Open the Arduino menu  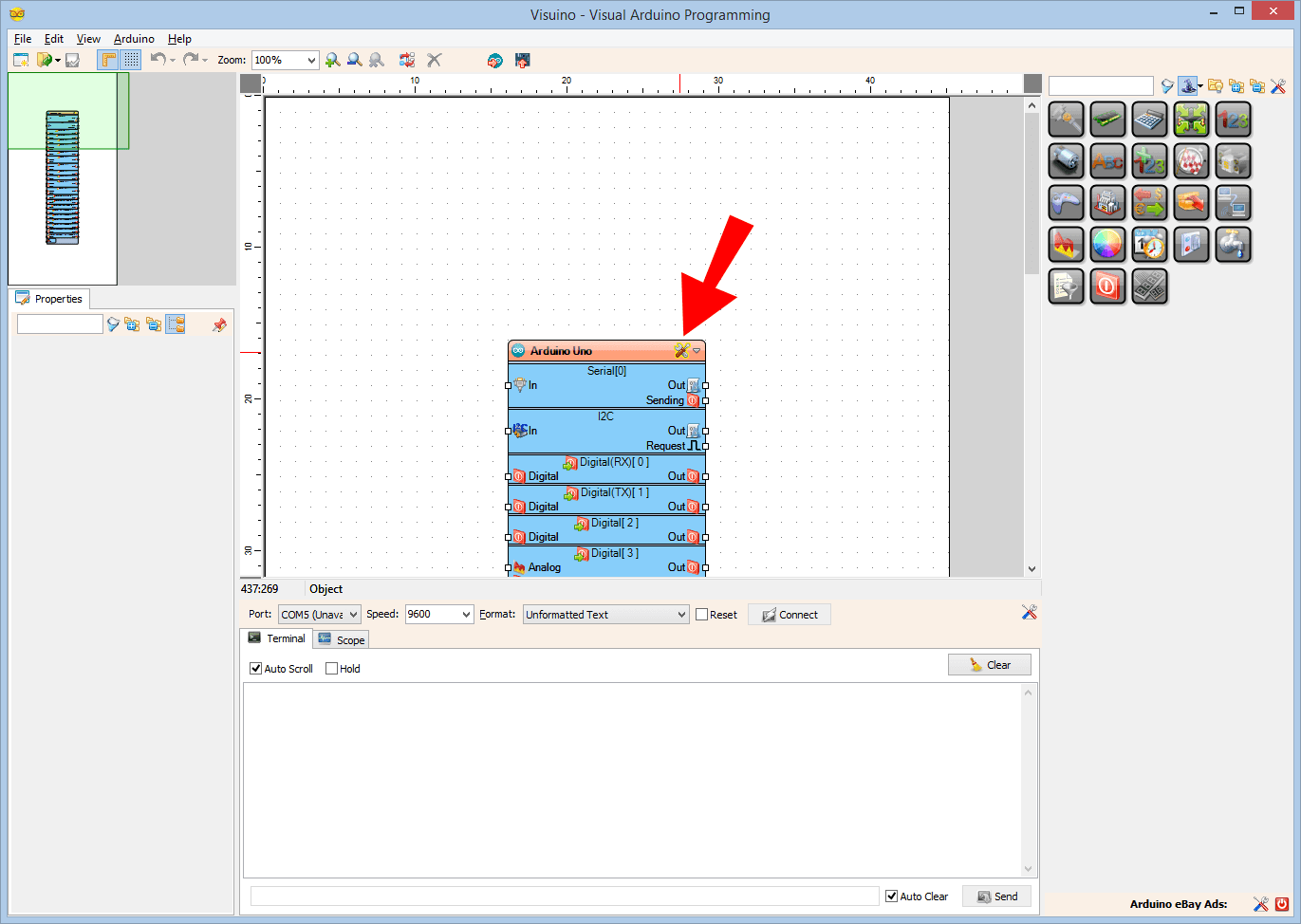point(134,39)
